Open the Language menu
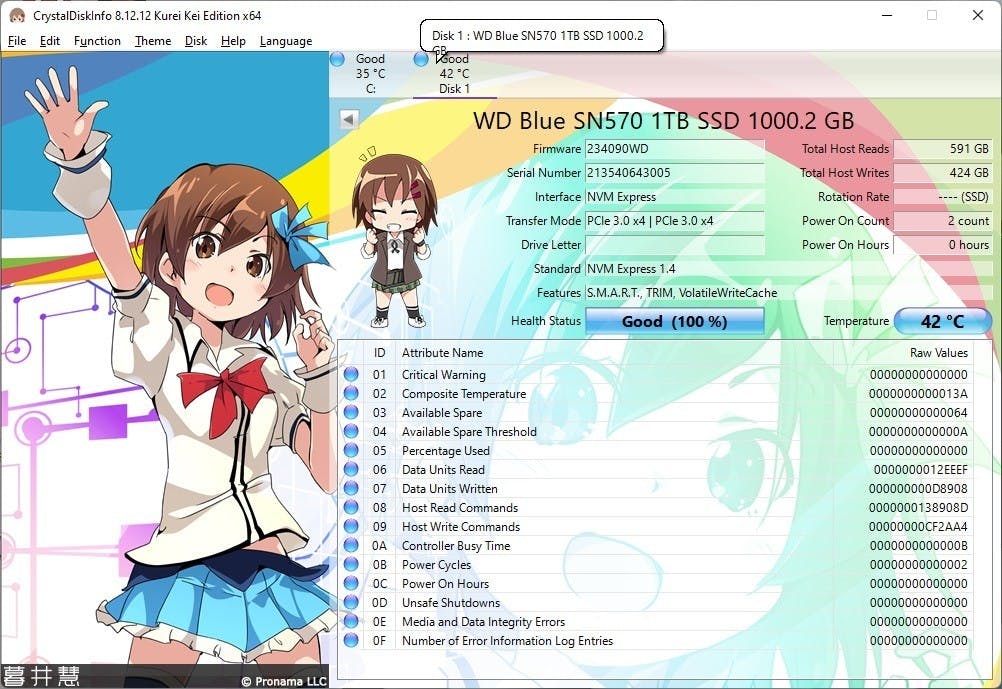Viewport: 1002px width, 689px height. 286,41
